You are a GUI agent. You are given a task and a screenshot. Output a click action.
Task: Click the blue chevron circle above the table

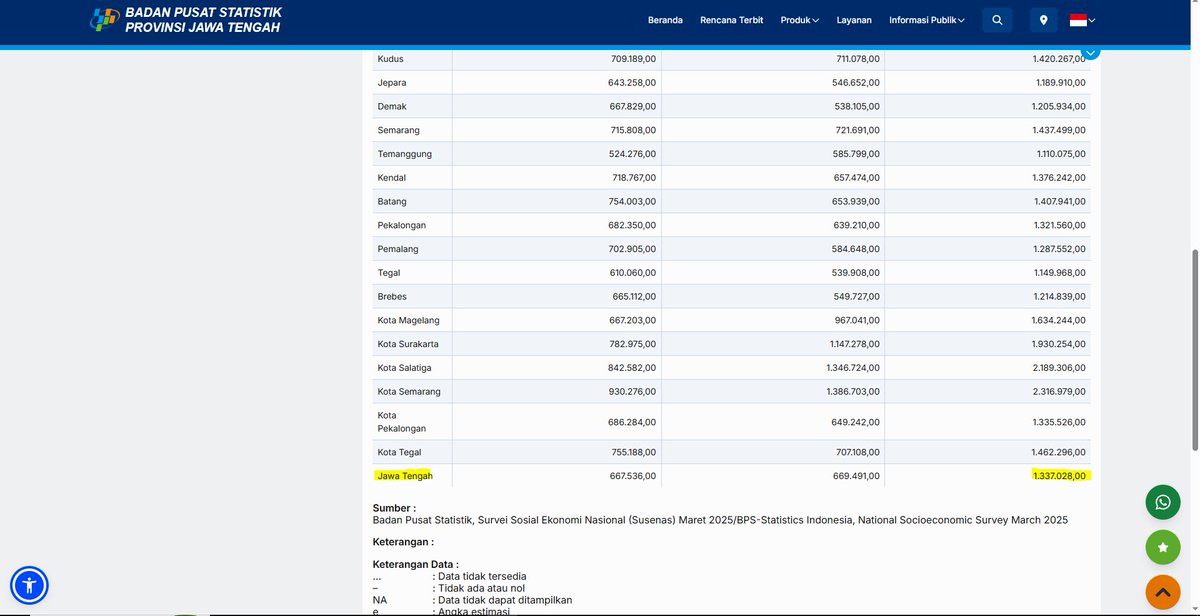[1091, 51]
